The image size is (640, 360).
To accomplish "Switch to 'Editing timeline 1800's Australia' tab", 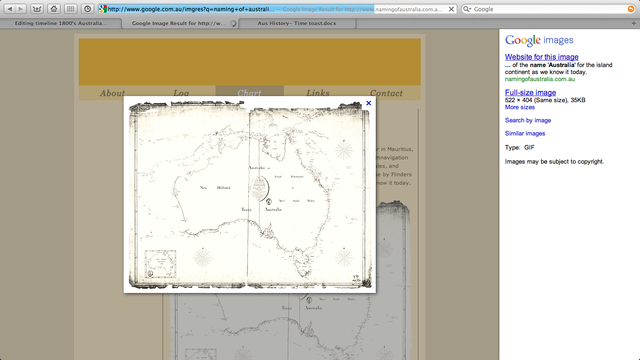I will tap(61, 23).
